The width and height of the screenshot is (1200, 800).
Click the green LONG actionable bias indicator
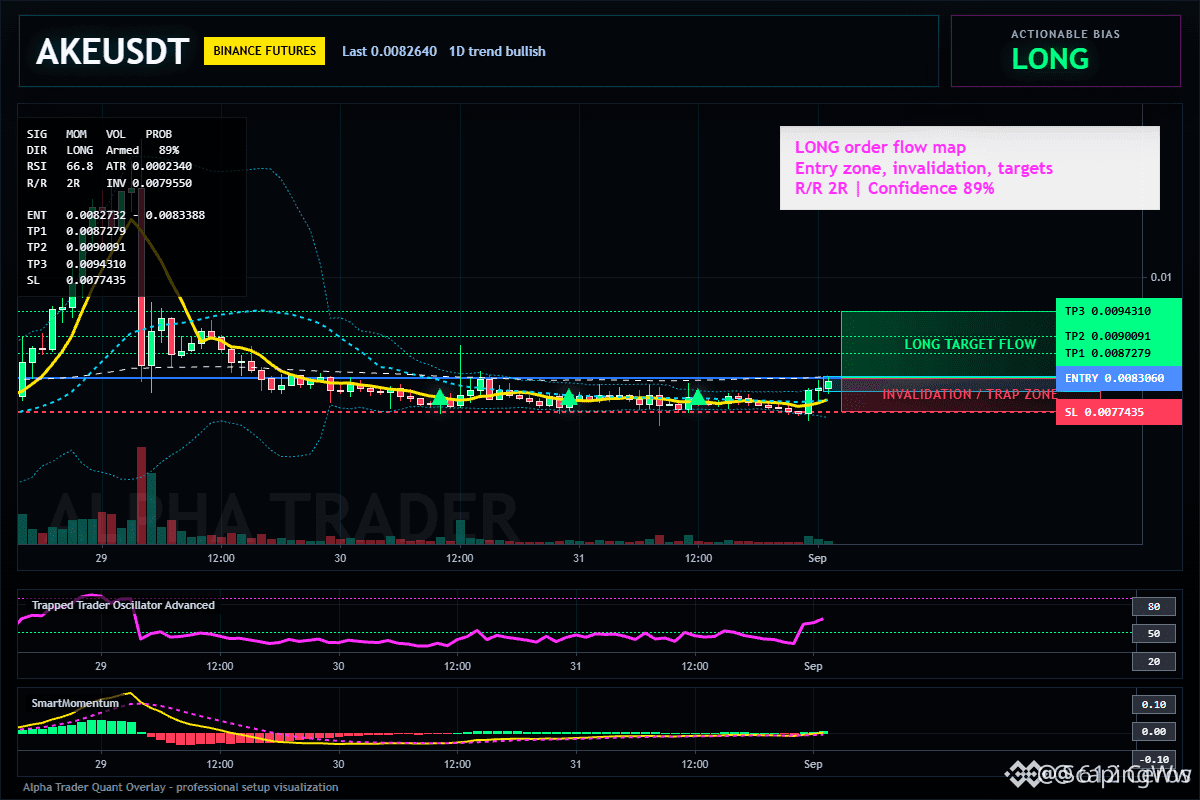1050,59
